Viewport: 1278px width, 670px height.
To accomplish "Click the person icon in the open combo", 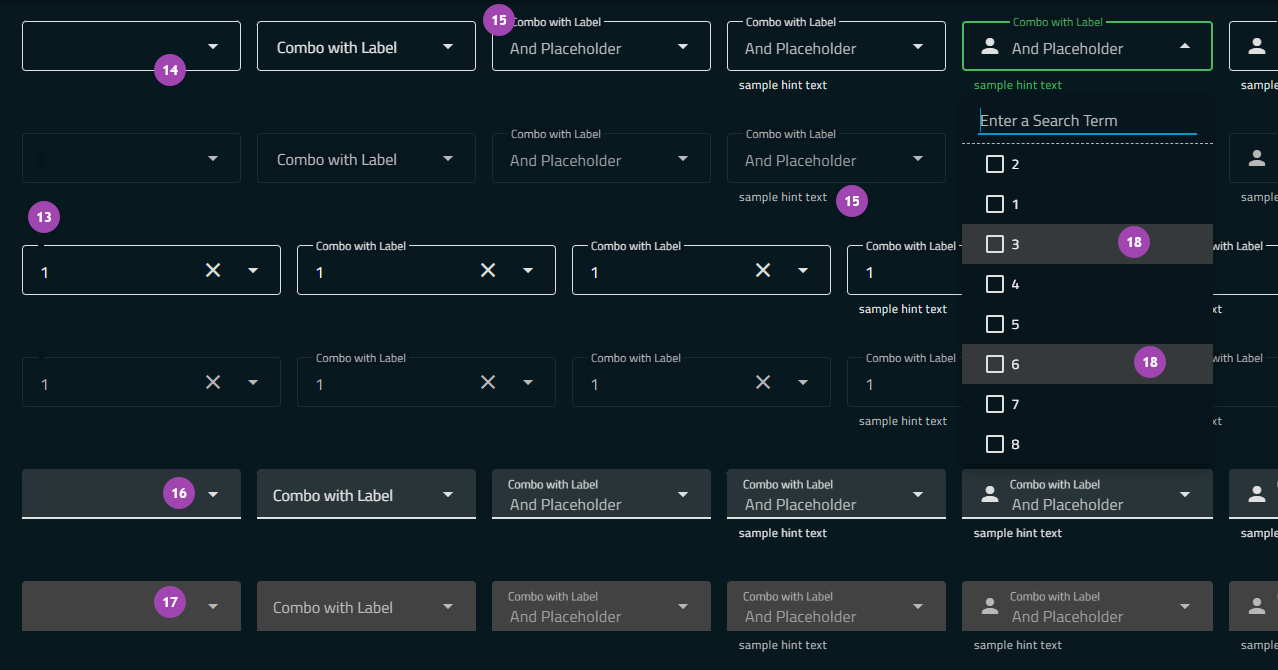I will (x=989, y=45).
